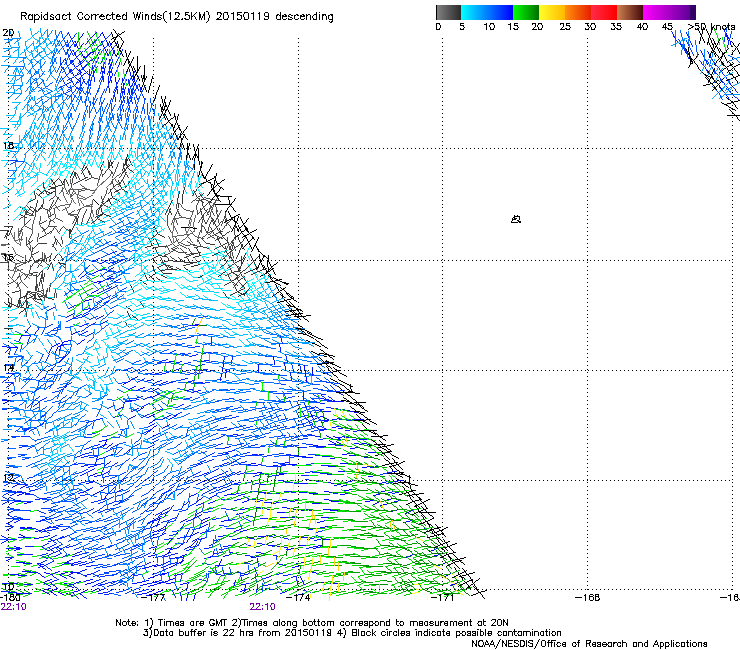This screenshot has height=650, width=740.
Task: Pick the green 15-20 knots legend color
Action: coord(526,12)
